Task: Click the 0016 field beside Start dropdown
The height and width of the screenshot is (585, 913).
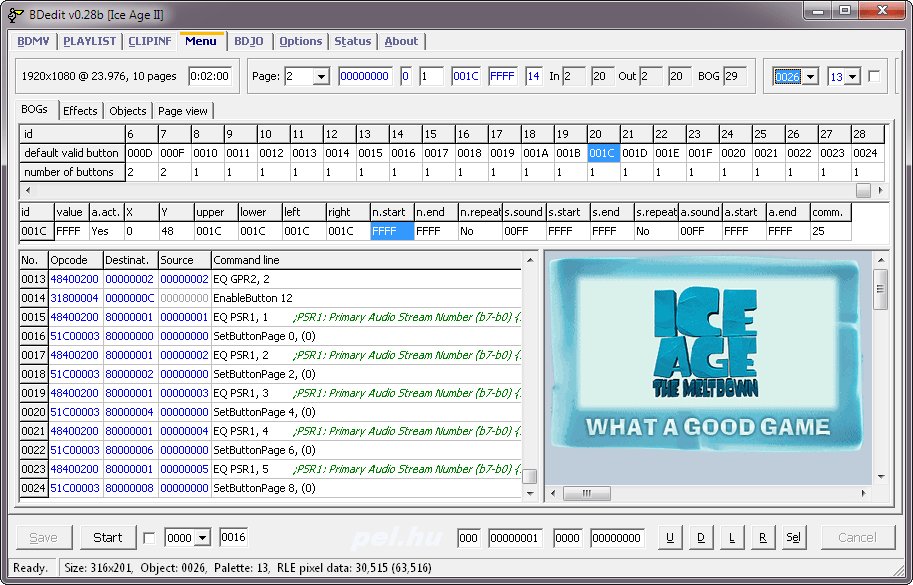Action: pyautogui.click(x=233, y=537)
